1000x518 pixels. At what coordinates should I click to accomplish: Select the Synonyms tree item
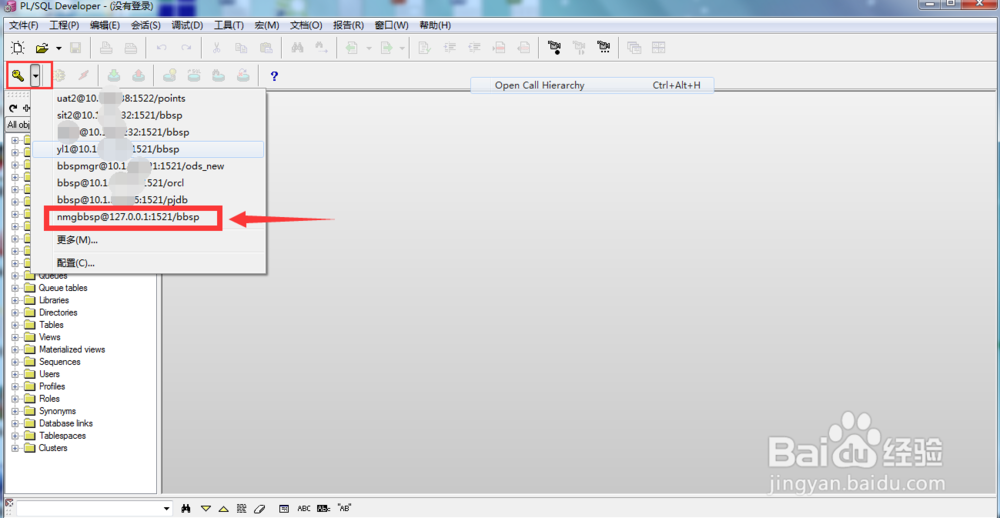tap(57, 411)
